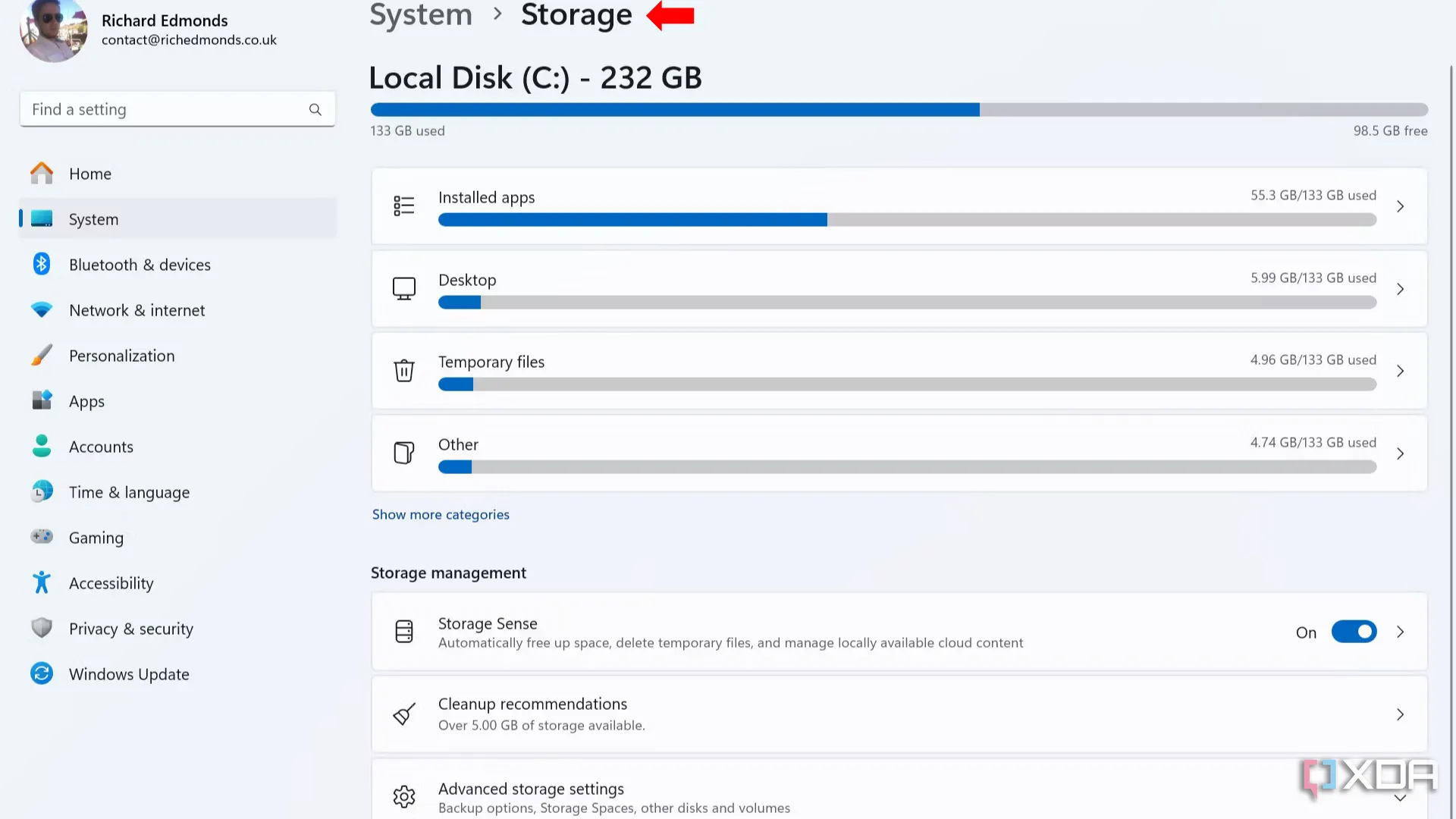Open Gaming settings
Image resolution: width=1456 pixels, height=819 pixels.
click(177, 538)
